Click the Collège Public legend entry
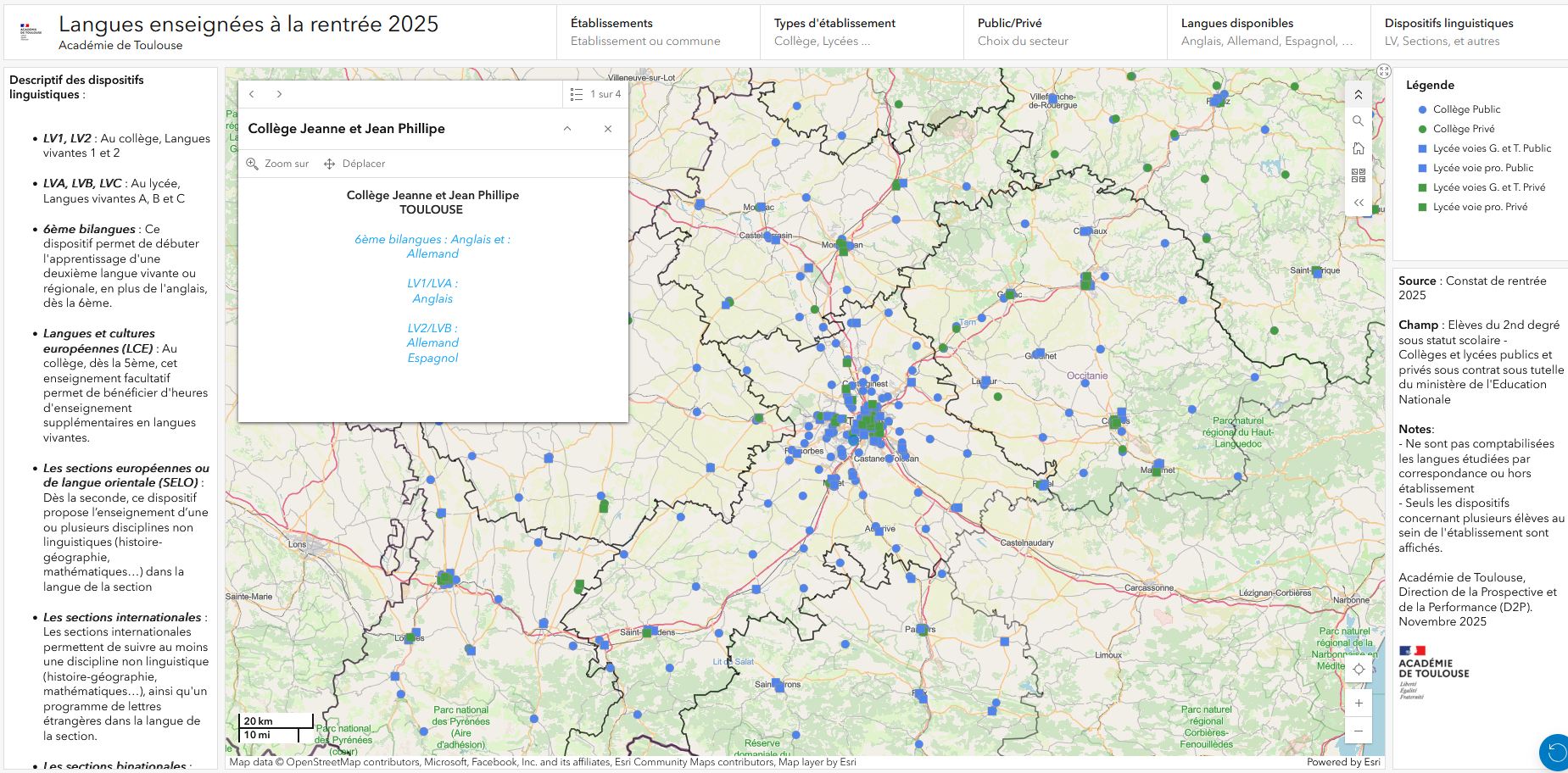1568x773 pixels. pos(1466,109)
